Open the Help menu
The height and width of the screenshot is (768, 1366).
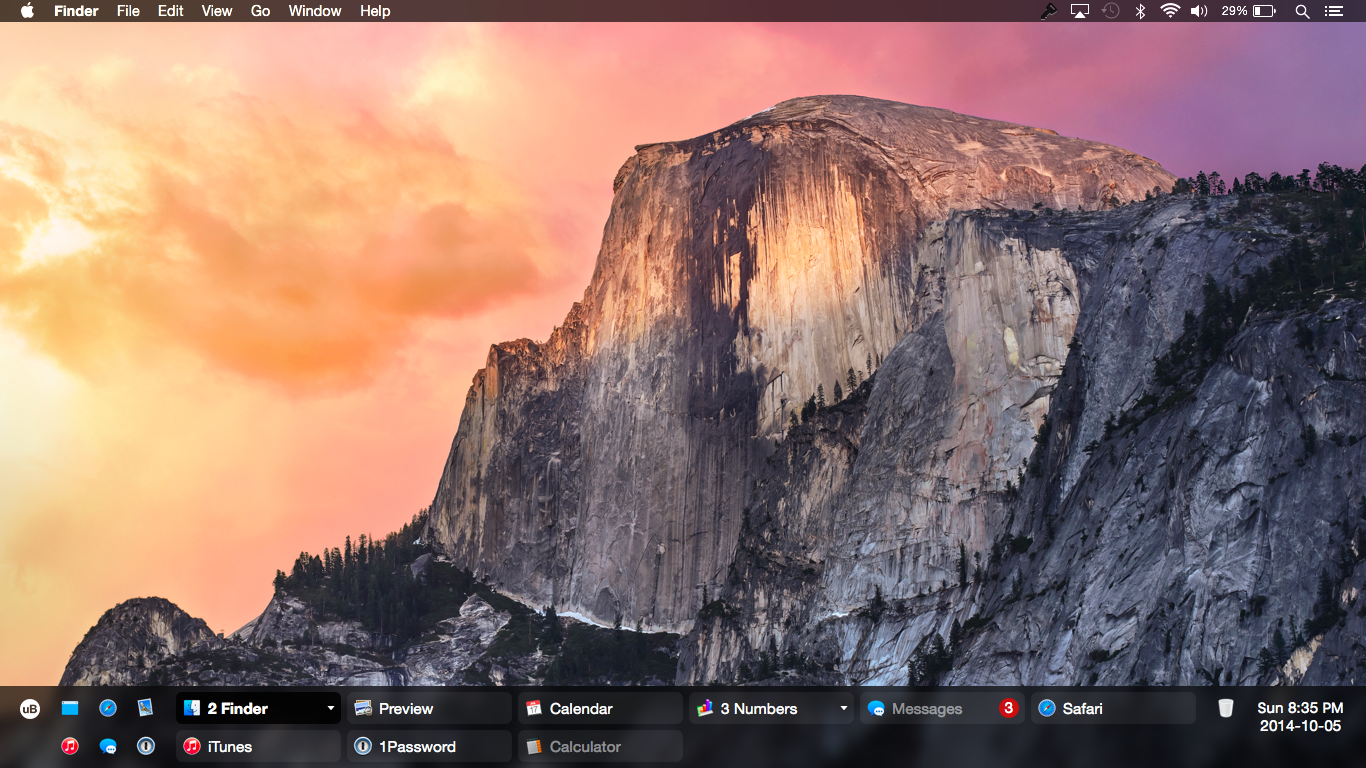(x=375, y=11)
